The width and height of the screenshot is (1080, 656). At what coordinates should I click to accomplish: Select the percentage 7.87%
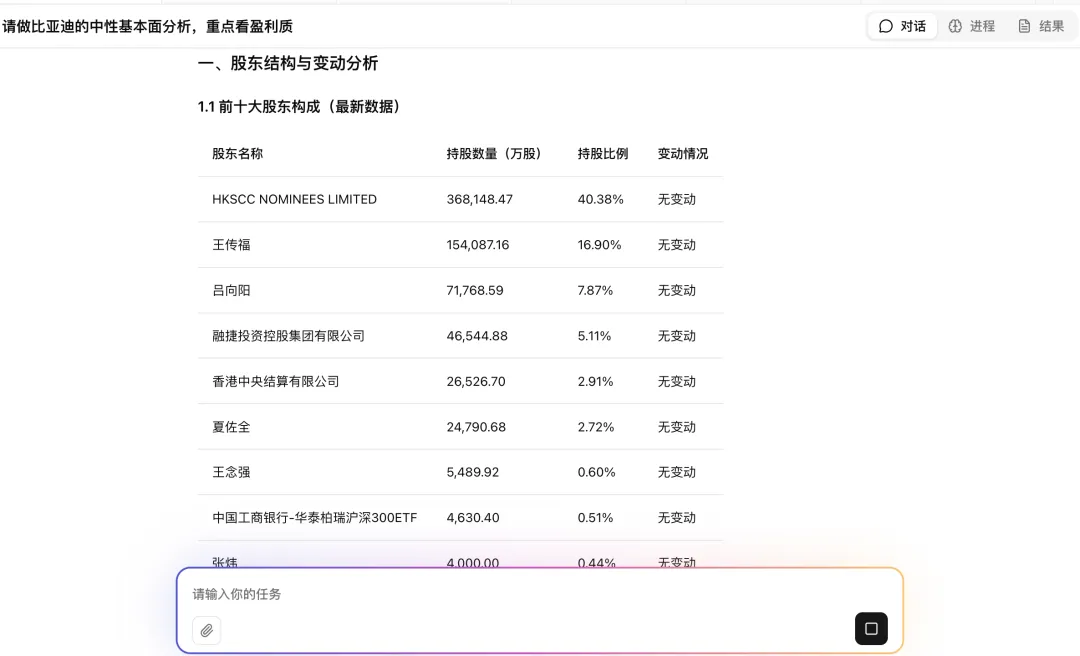tap(595, 290)
